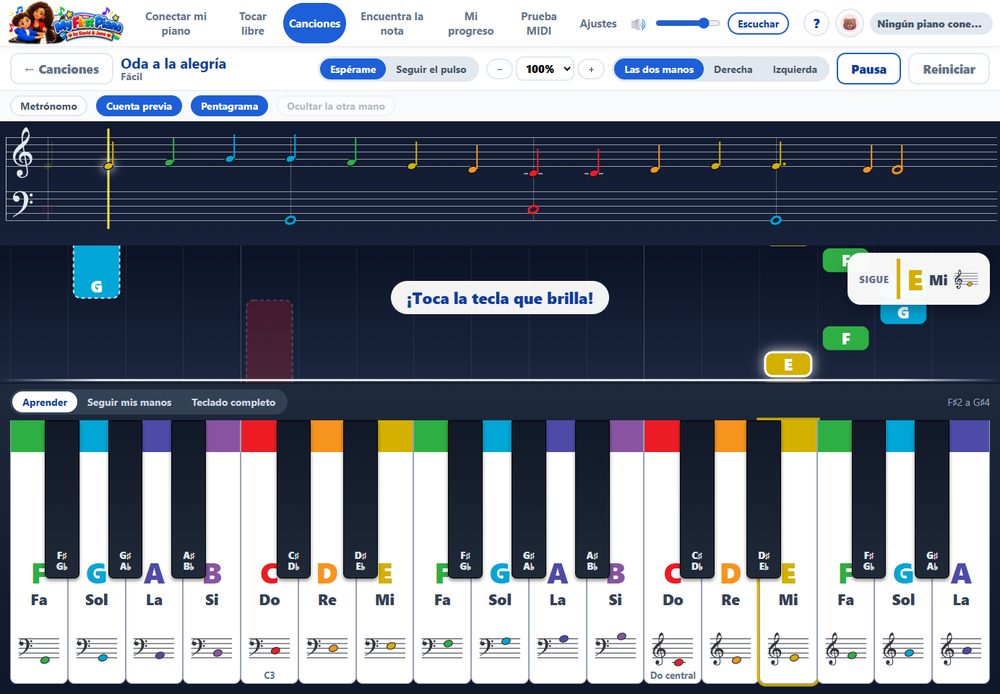Toggle the Metrónomo option
Viewport: 1000px width, 694px height.
point(48,106)
